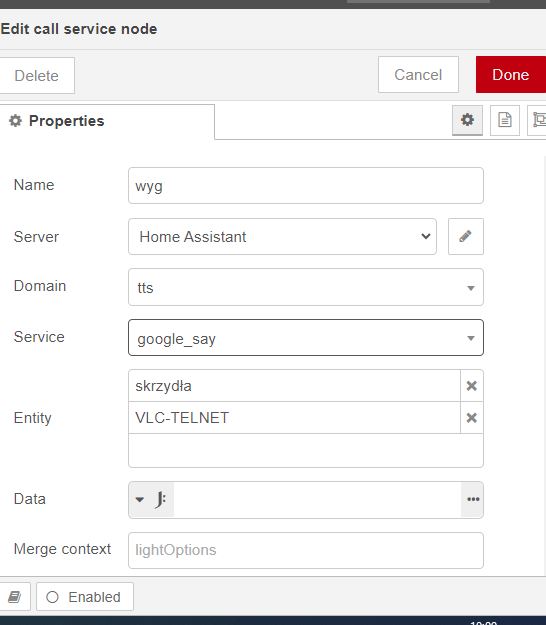
Task: Focus the Merge context input field
Action: tap(306, 550)
